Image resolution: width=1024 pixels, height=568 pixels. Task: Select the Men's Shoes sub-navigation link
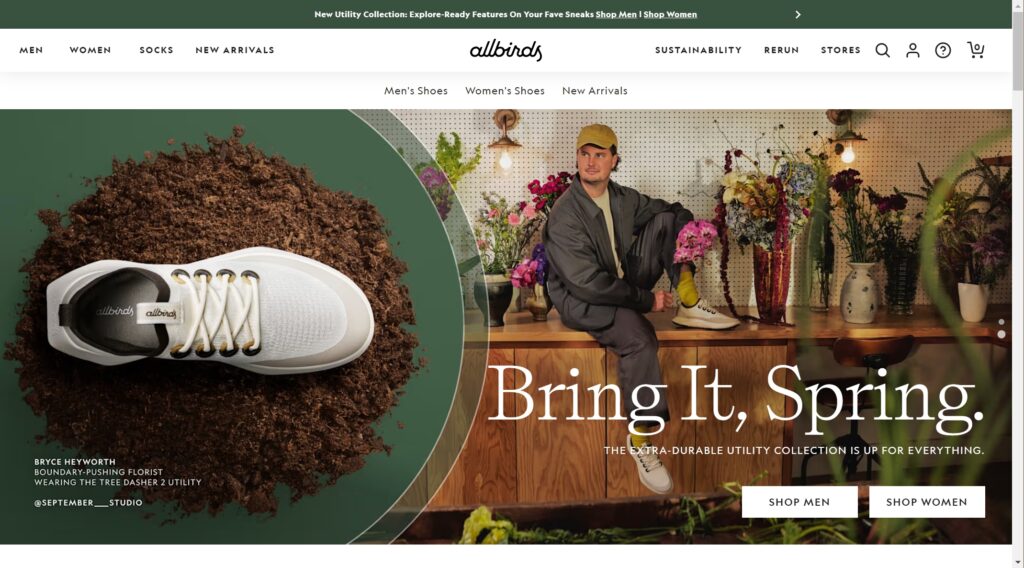tap(416, 91)
